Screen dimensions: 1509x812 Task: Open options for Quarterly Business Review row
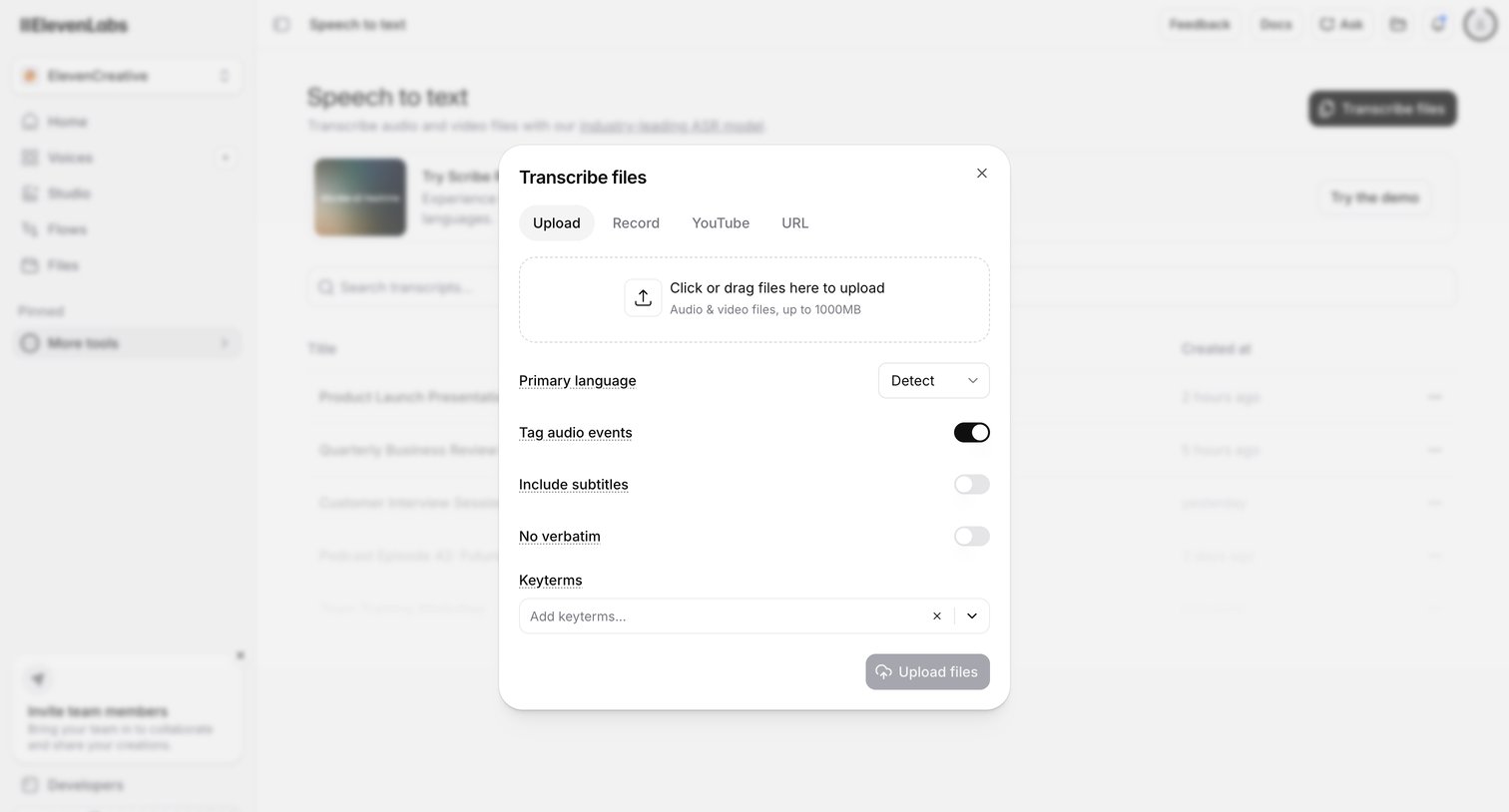click(x=1435, y=450)
